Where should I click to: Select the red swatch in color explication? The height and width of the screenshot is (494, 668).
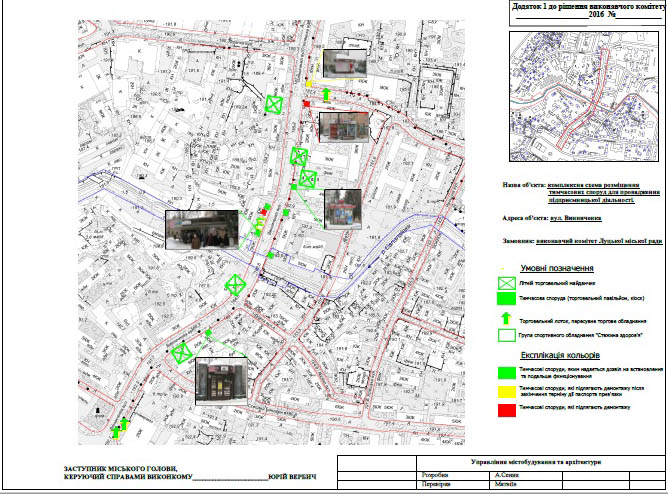[506, 407]
